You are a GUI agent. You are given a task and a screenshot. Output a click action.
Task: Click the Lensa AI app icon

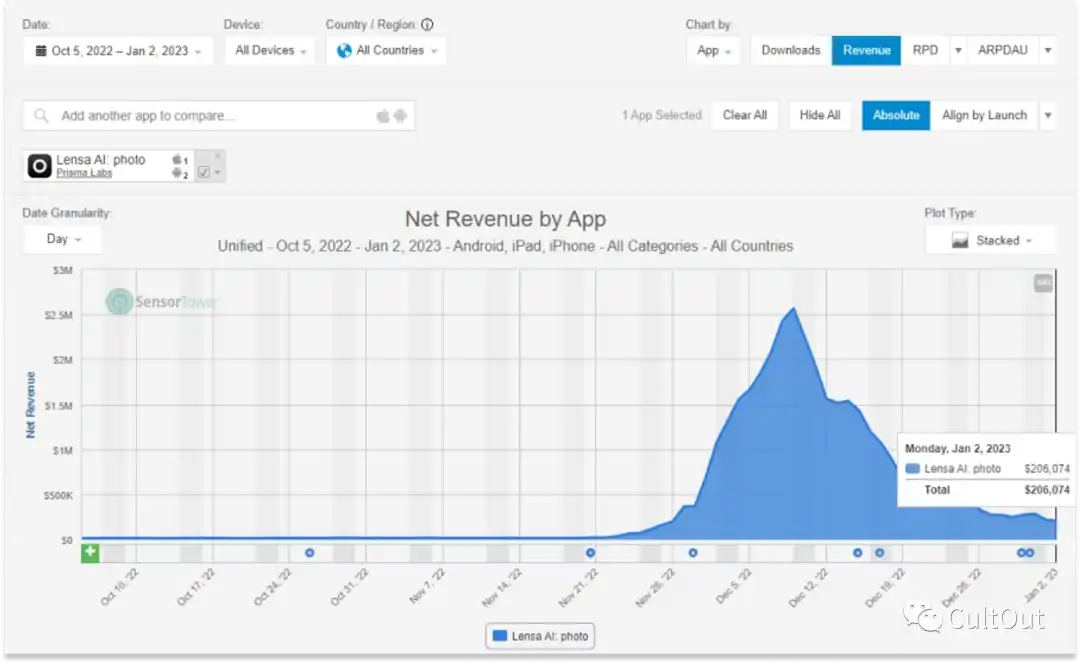[x=39, y=166]
